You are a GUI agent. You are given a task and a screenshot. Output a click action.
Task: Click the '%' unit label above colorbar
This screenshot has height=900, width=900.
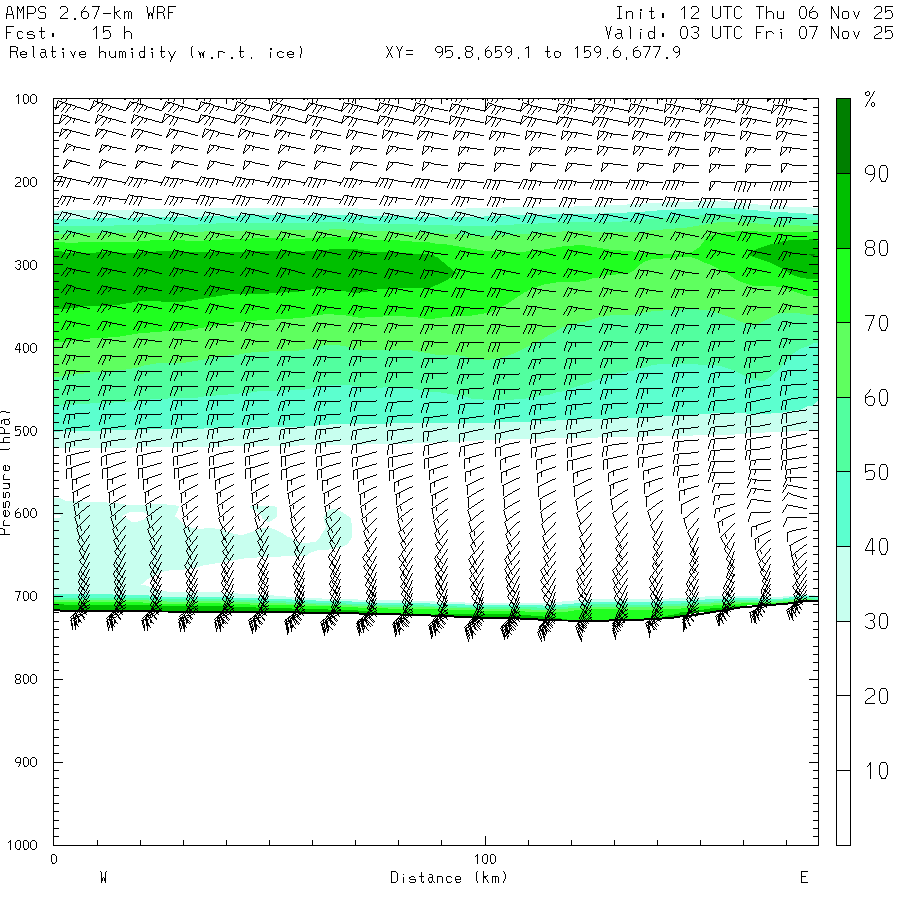tap(870, 100)
